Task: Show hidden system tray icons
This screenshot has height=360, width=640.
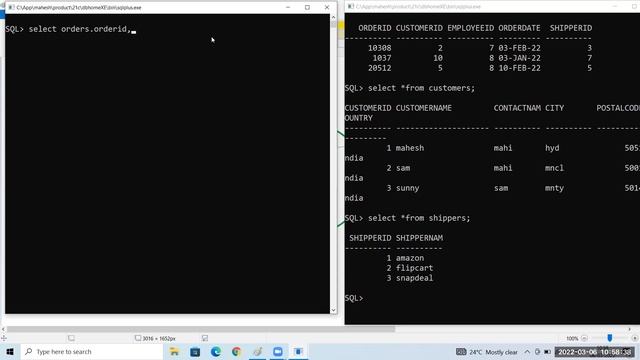Action: click(x=527, y=352)
